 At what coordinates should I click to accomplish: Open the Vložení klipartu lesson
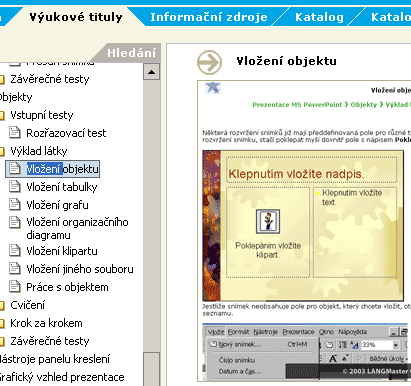click(62, 251)
